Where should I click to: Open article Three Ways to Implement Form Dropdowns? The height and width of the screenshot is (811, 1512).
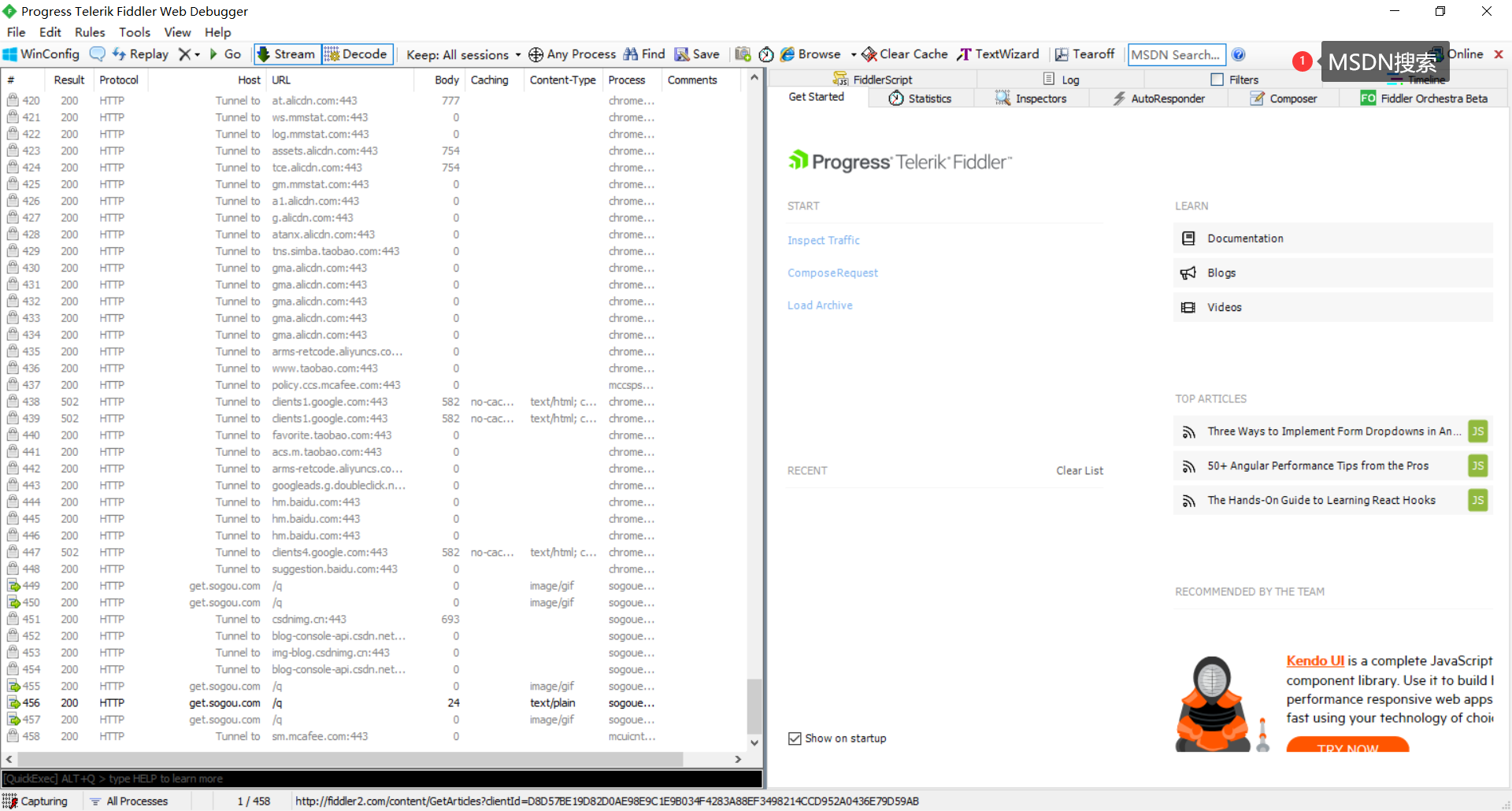1332,431
